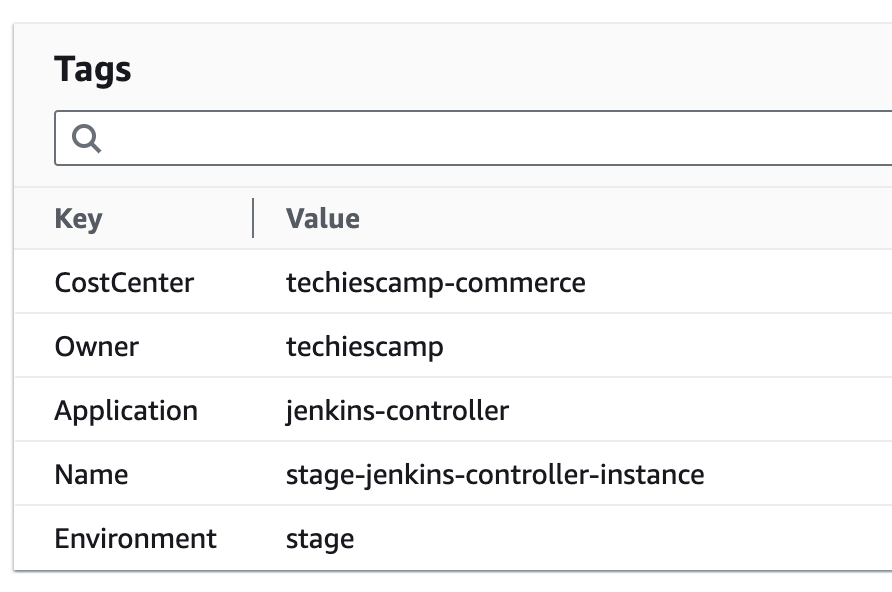Click the Value column header

click(x=322, y=218)
